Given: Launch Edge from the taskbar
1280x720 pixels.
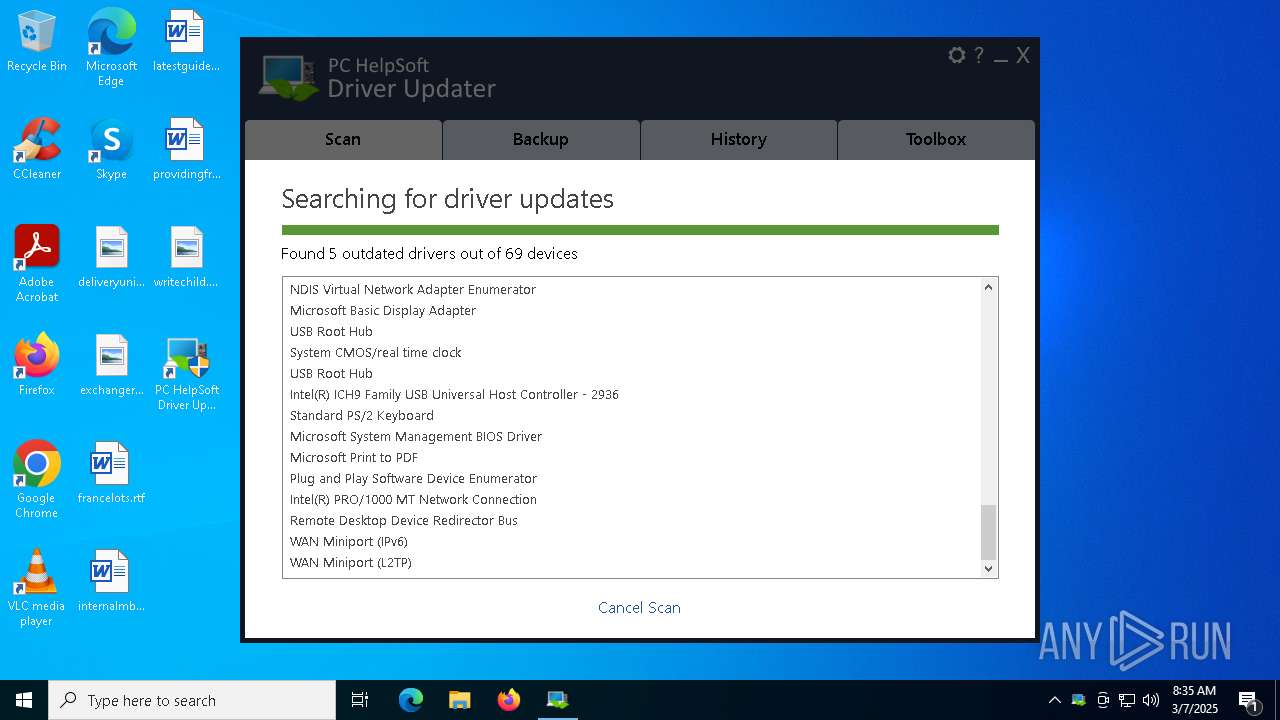Looking at the screenshot, I should pos(411,700).
